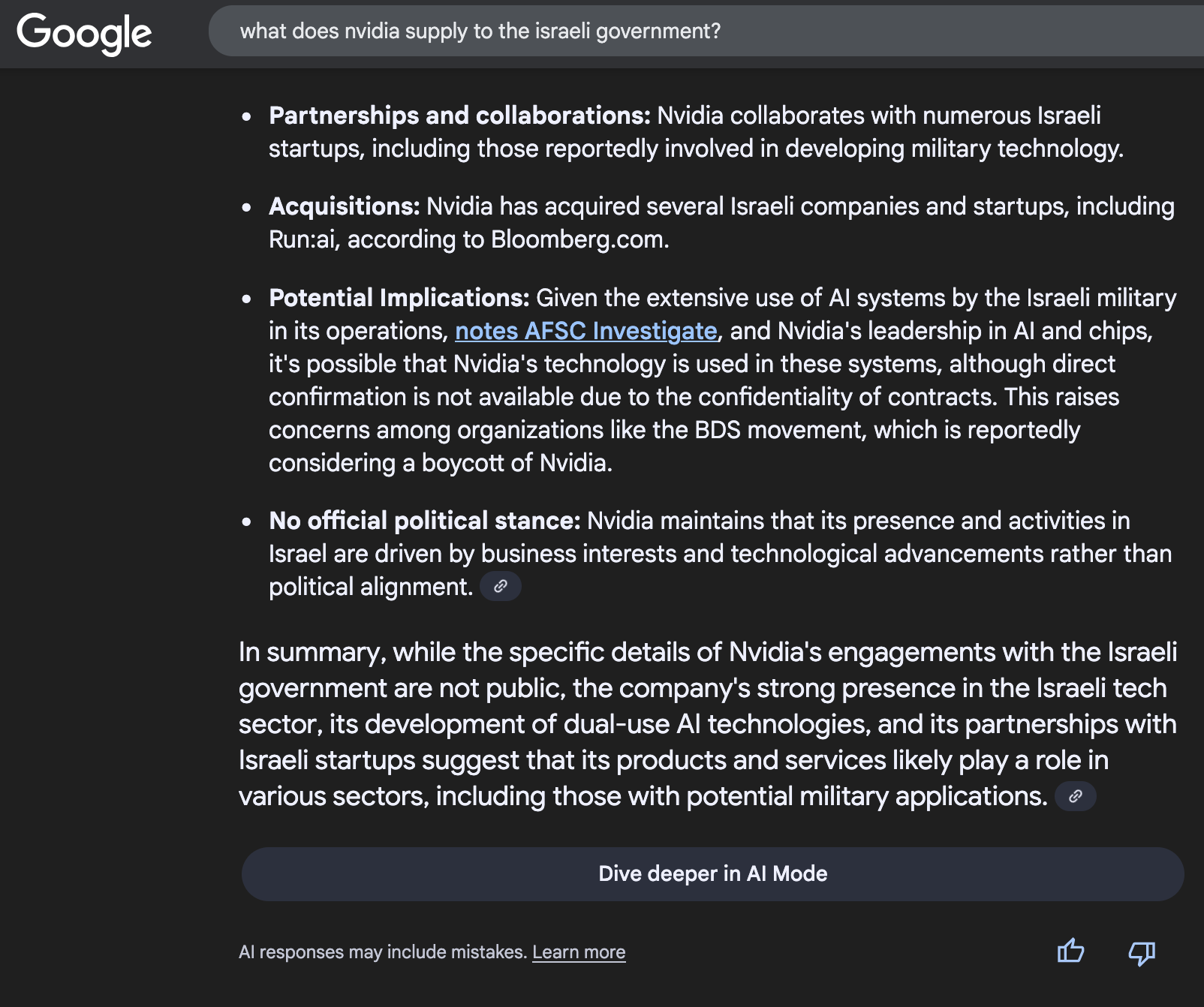Click the 'No official political stance:' heading
The width and height of the screenshot is (1204, 1007).
(x=424, y=521)
